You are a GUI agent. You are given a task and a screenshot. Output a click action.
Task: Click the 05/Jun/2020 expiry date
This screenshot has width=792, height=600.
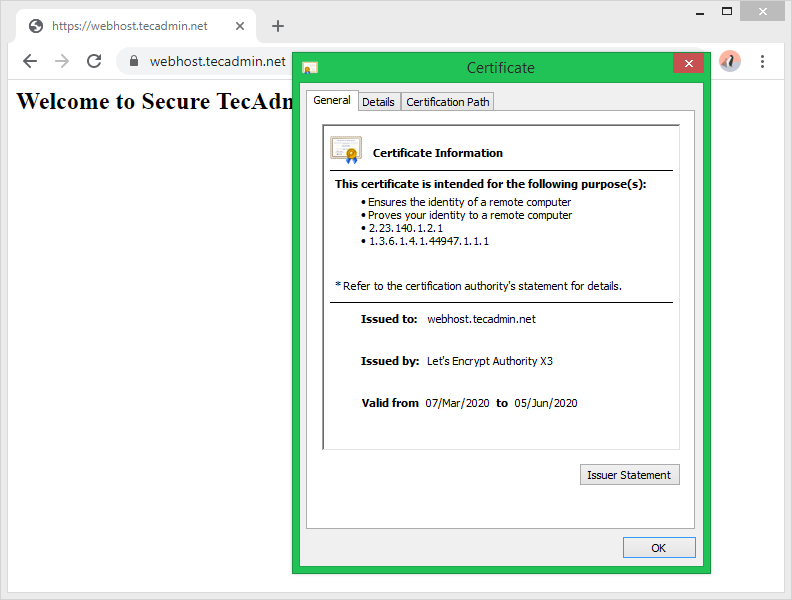[x=546, y=403]
